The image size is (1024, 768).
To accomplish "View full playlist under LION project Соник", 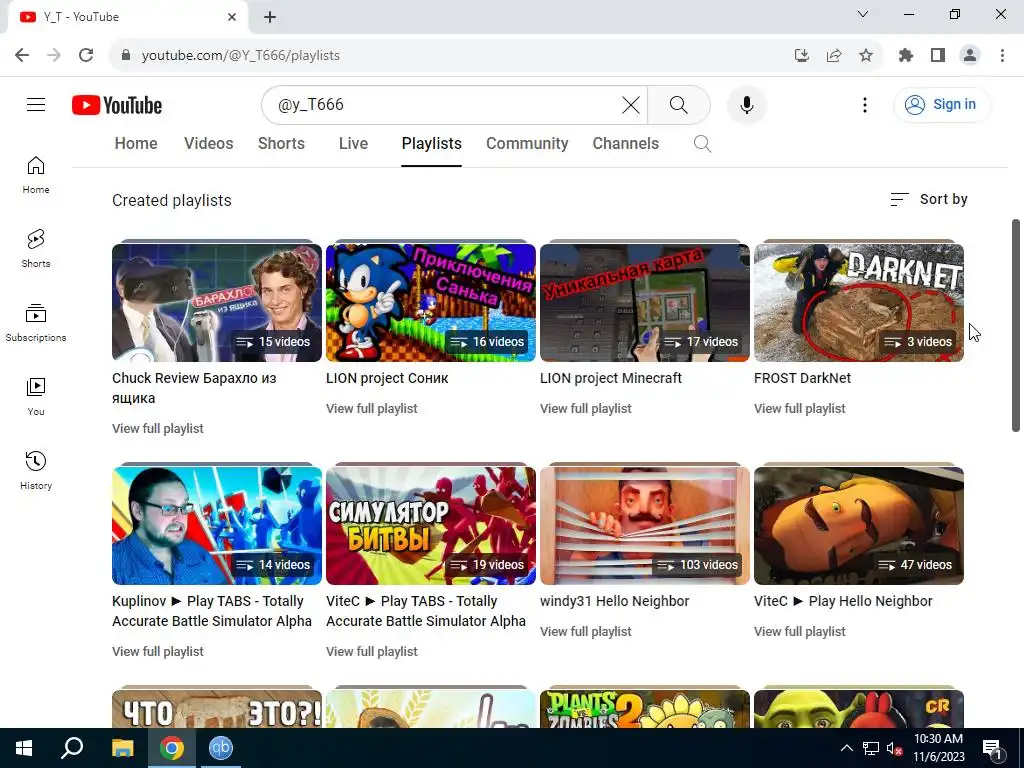I will (x=372, y=409).
